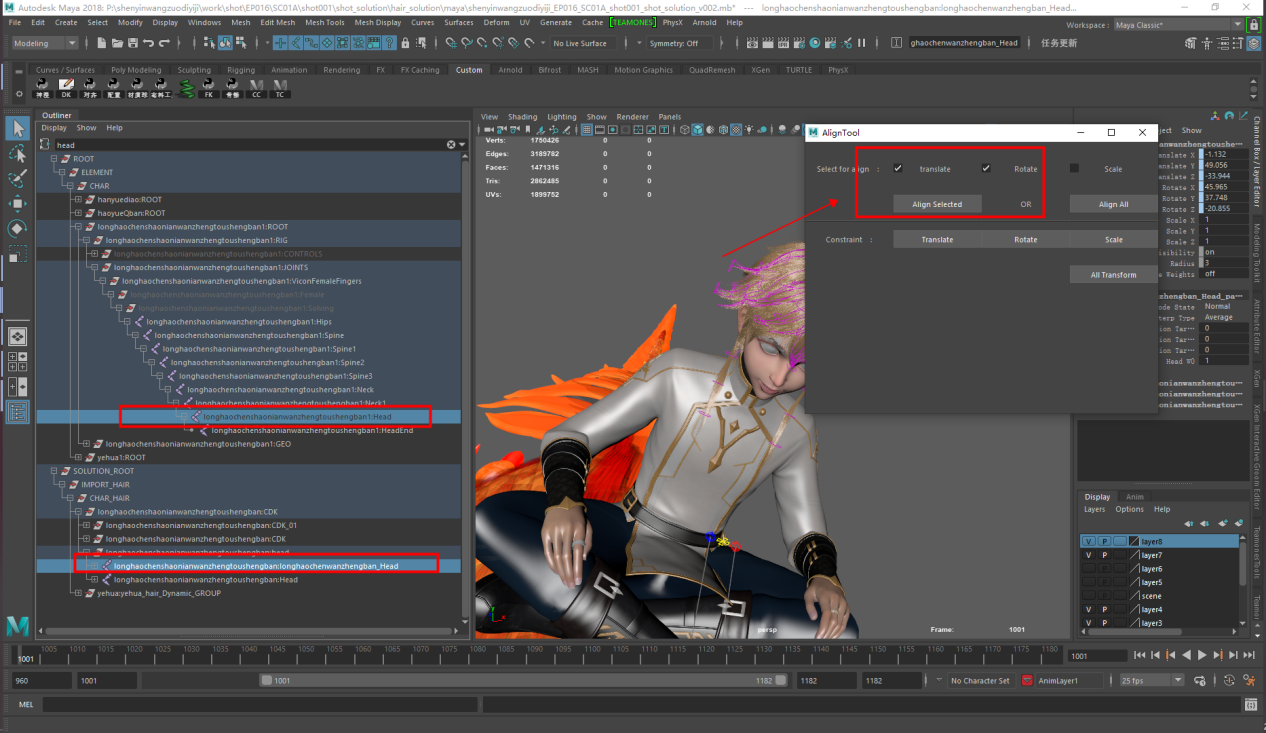
Task: Run the FK custom shelf script
Action: 208,88
